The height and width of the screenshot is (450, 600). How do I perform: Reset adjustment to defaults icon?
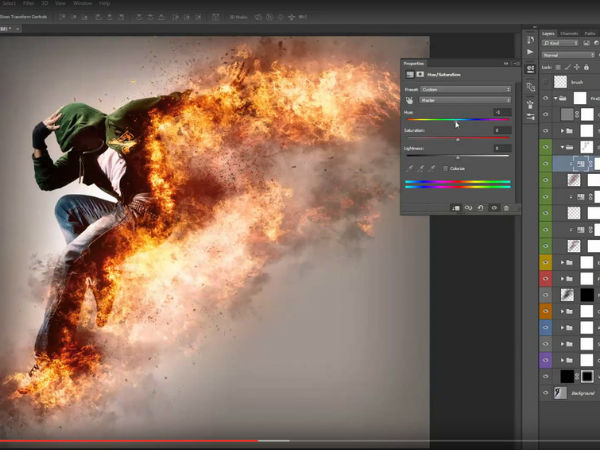pyautogui.click(x=481, y=208)
